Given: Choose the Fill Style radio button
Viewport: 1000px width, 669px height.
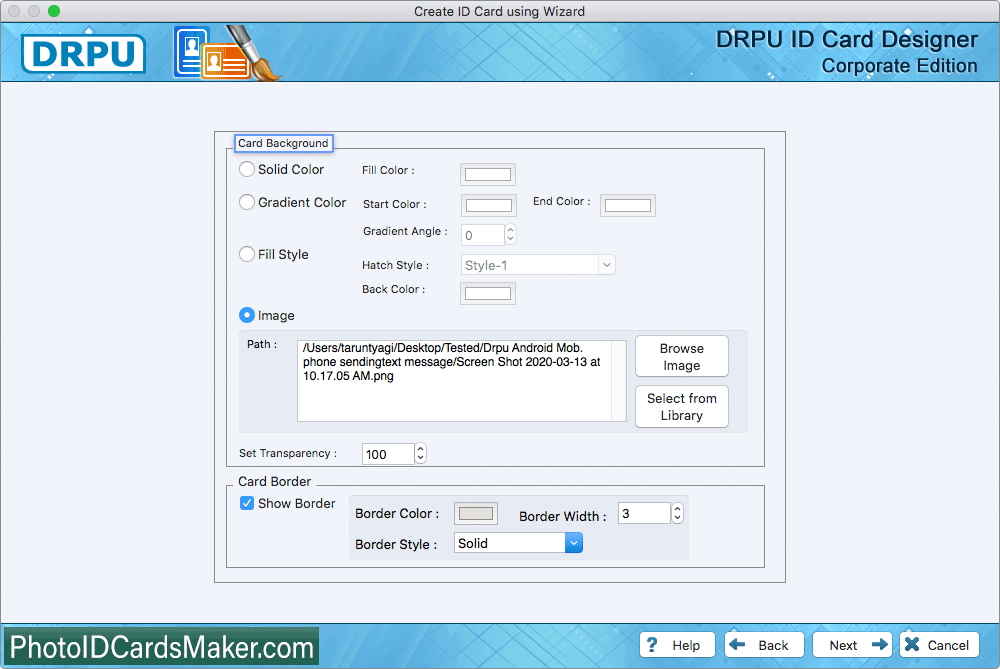Looking at the screenshot, I should [247, 254].
